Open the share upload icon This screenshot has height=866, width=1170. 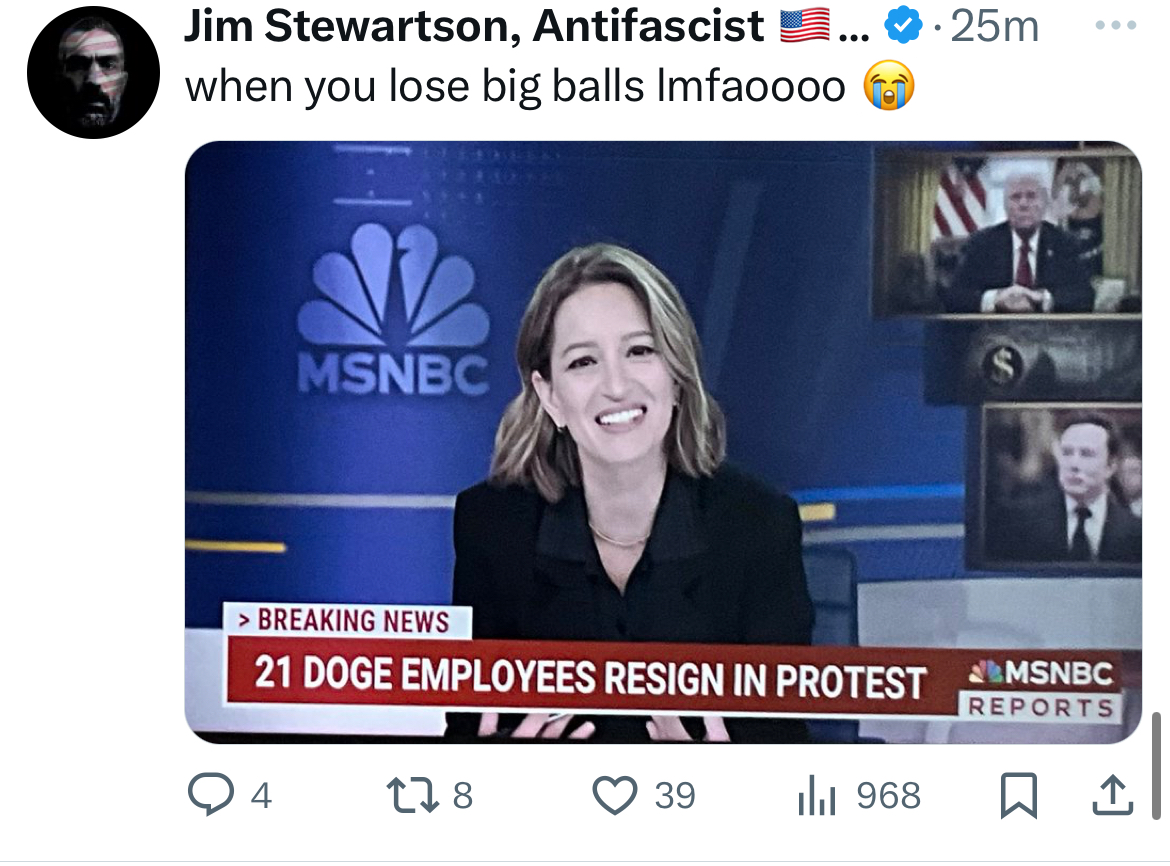coord(1113,795)
